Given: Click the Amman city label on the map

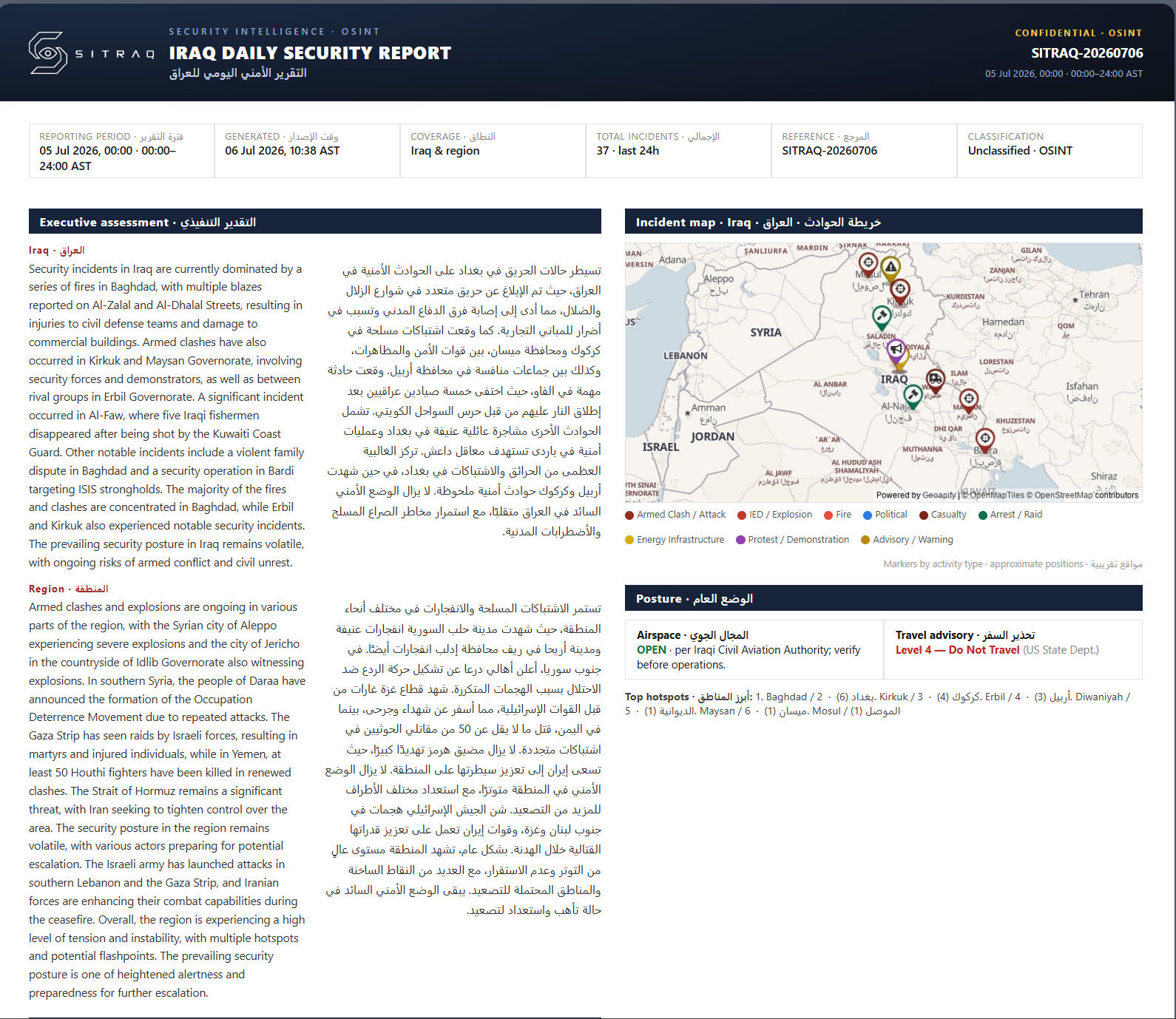Looking at the screenshot, I should tap(709, 407).
